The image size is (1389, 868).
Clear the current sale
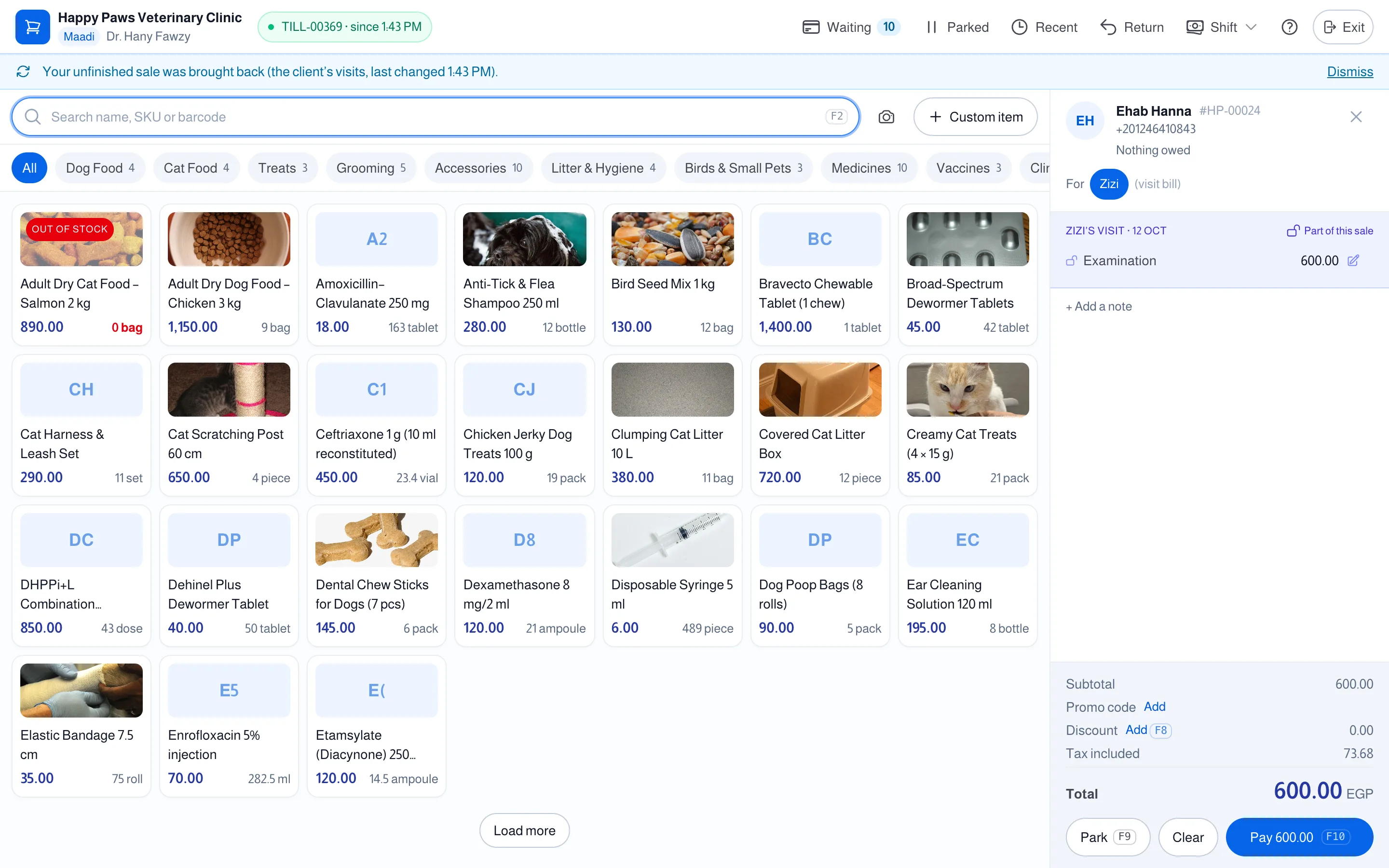click(x=1187, y=837)
